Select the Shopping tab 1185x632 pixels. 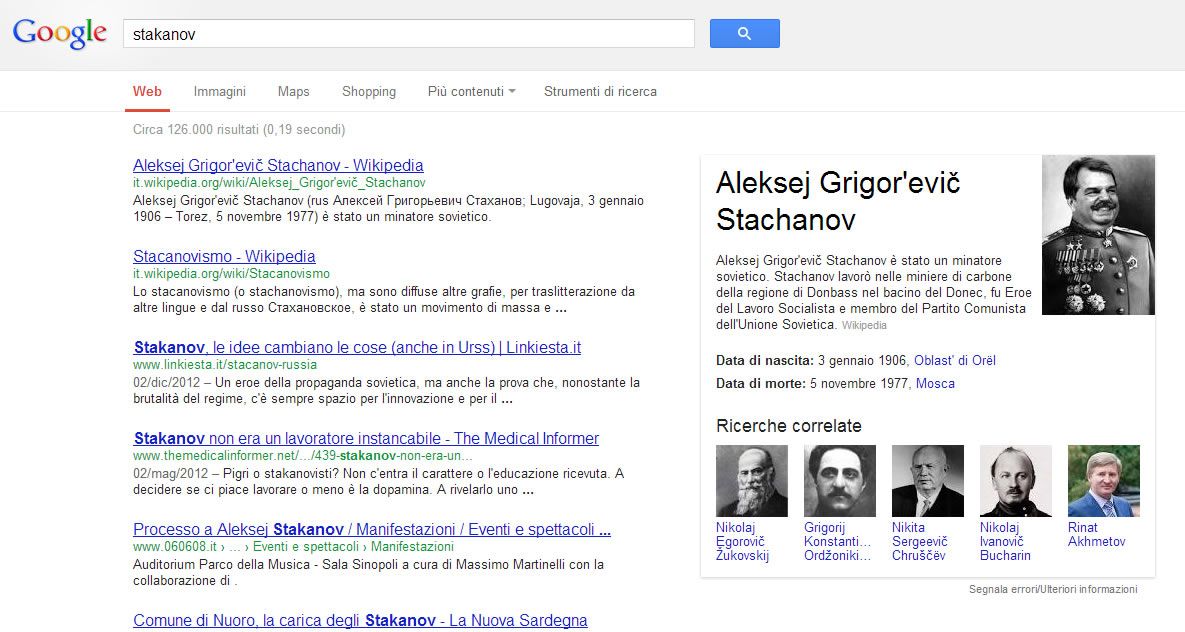tap(369, 91)
